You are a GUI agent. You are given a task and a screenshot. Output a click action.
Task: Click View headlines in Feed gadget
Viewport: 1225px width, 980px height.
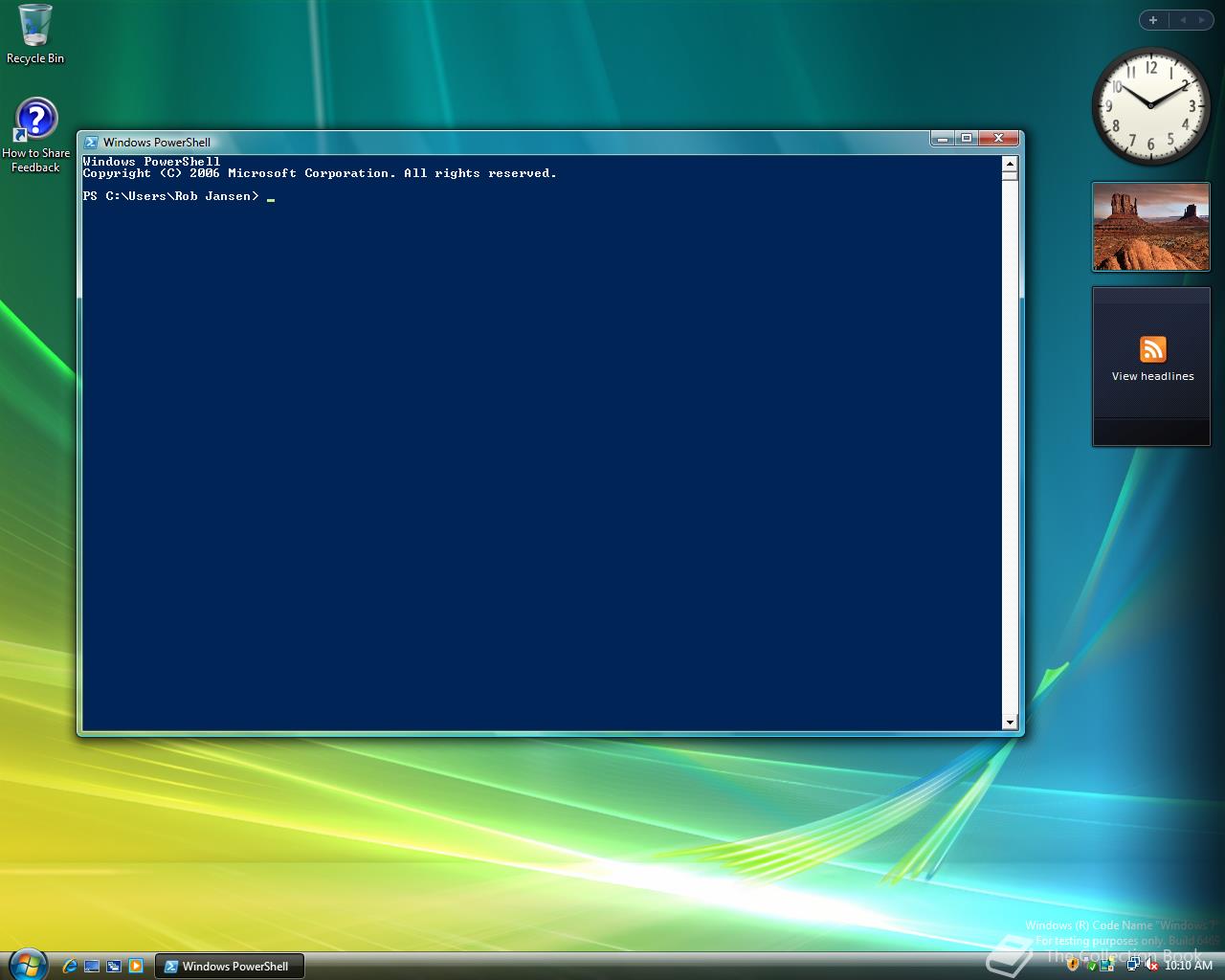click(x=1153, y=376)
